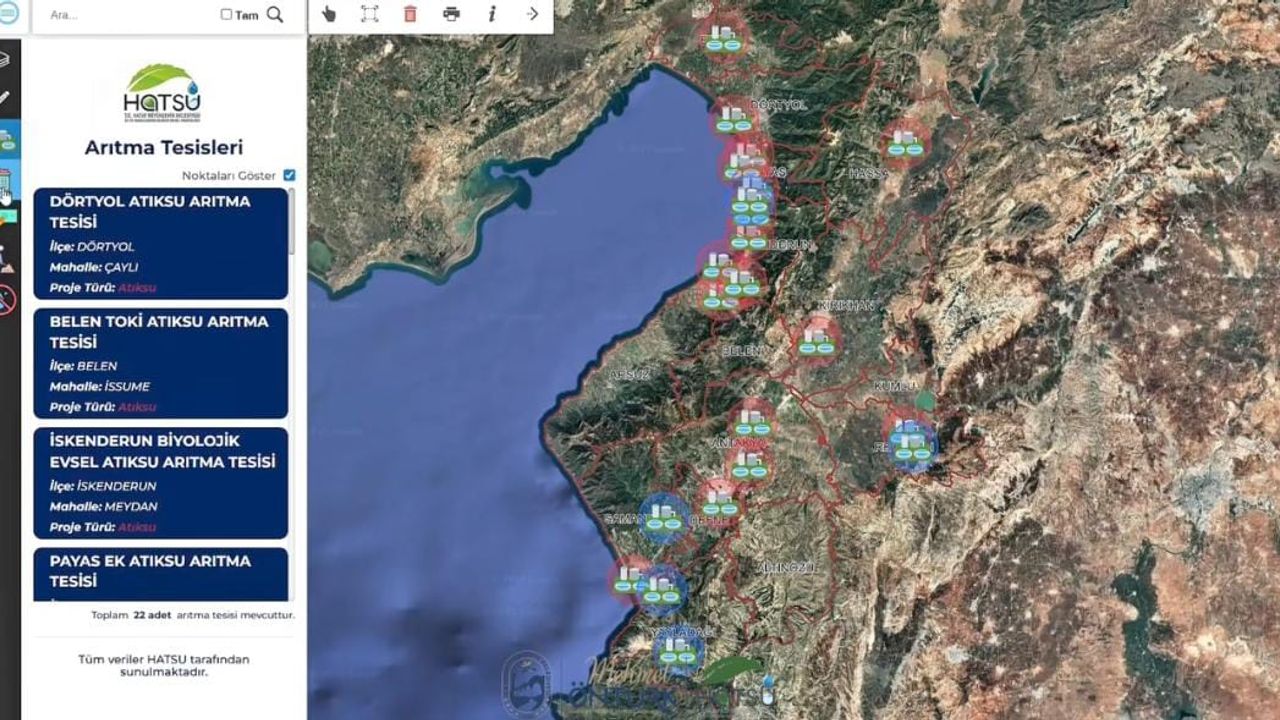The image size is (1280, 720).
Task: Click the treatment facilities icon in sidebar
Action: coord(7,140)
